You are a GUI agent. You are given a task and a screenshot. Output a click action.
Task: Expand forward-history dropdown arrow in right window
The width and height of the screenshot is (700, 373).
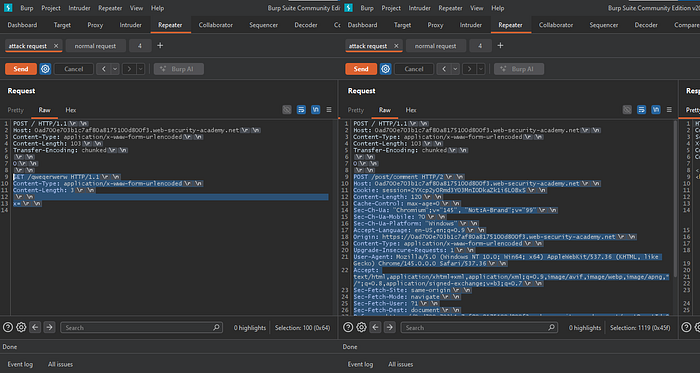click(x=481, y=69)
